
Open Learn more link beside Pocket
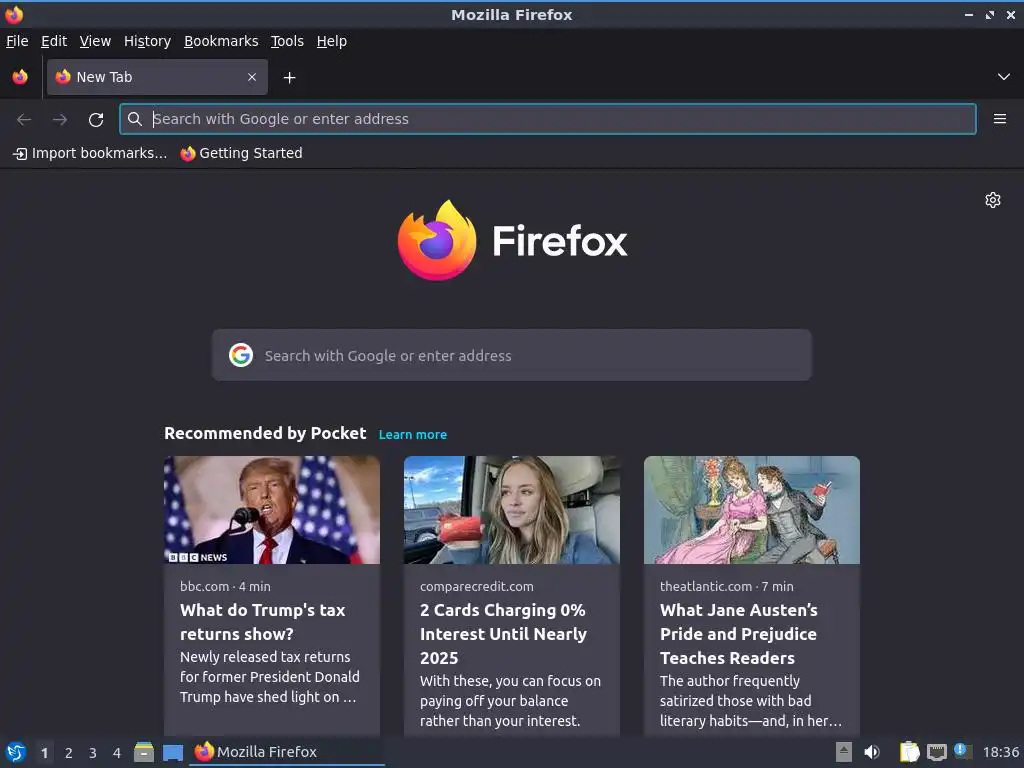[x=413, y=435]
